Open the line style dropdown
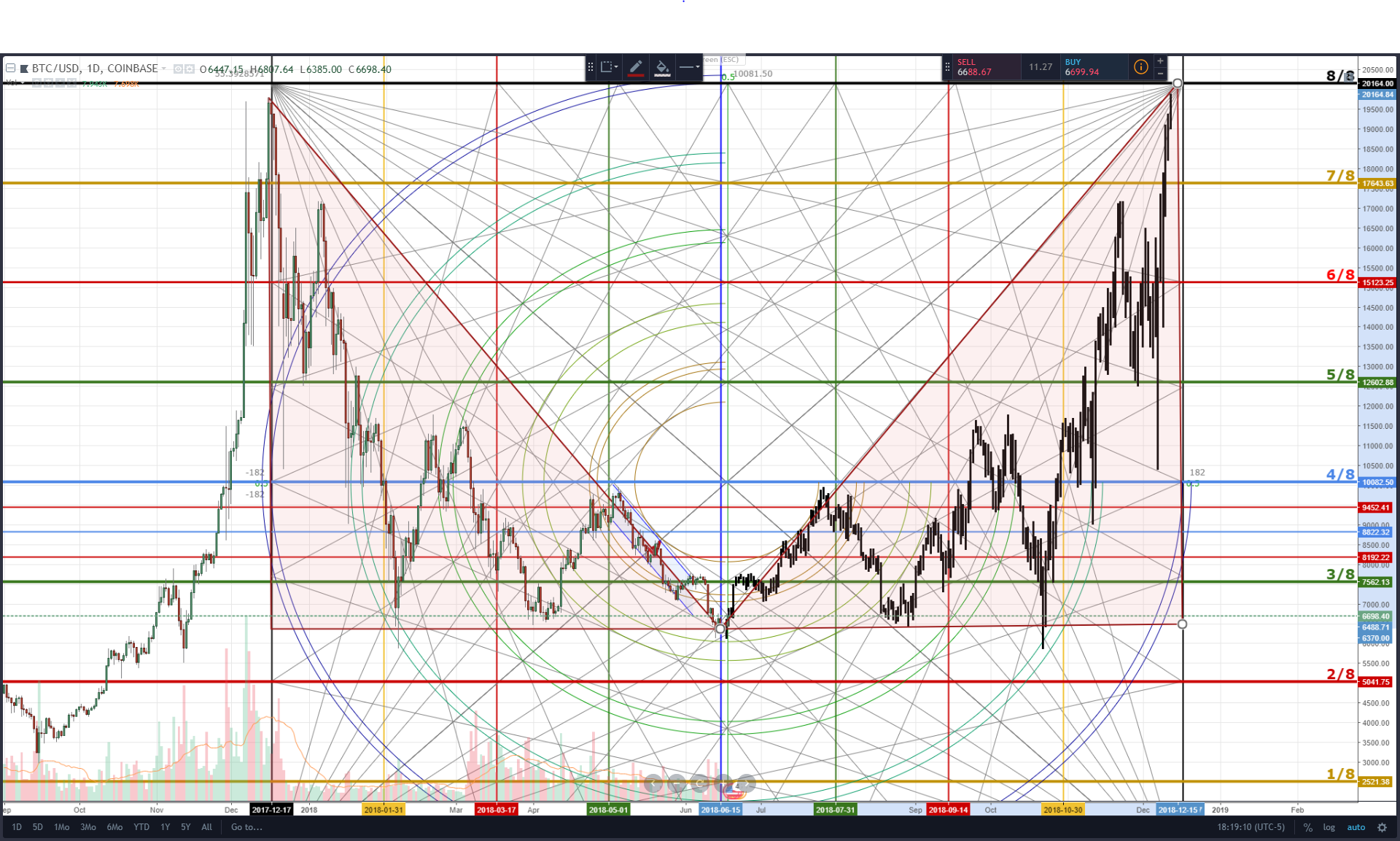 tap(689, 67)
